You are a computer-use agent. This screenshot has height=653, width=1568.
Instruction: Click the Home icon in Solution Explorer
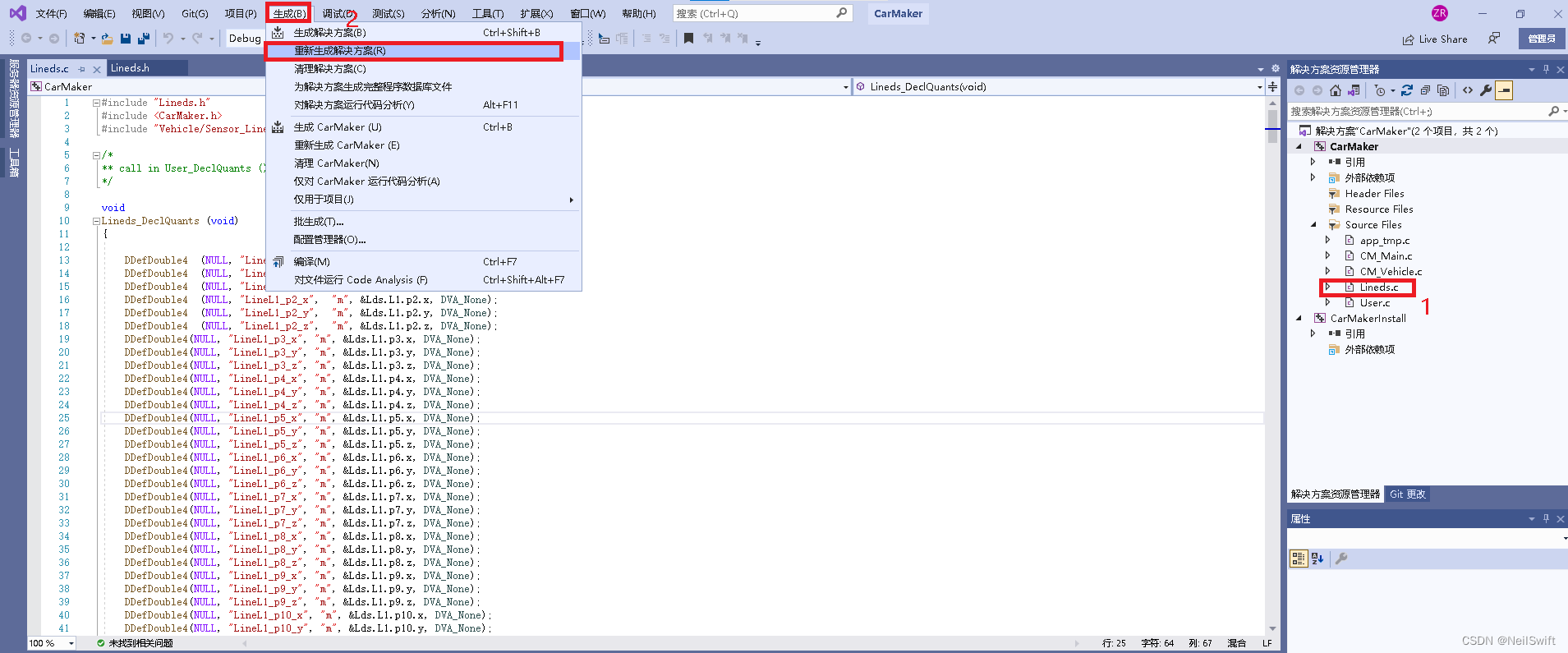point(1336,90)
